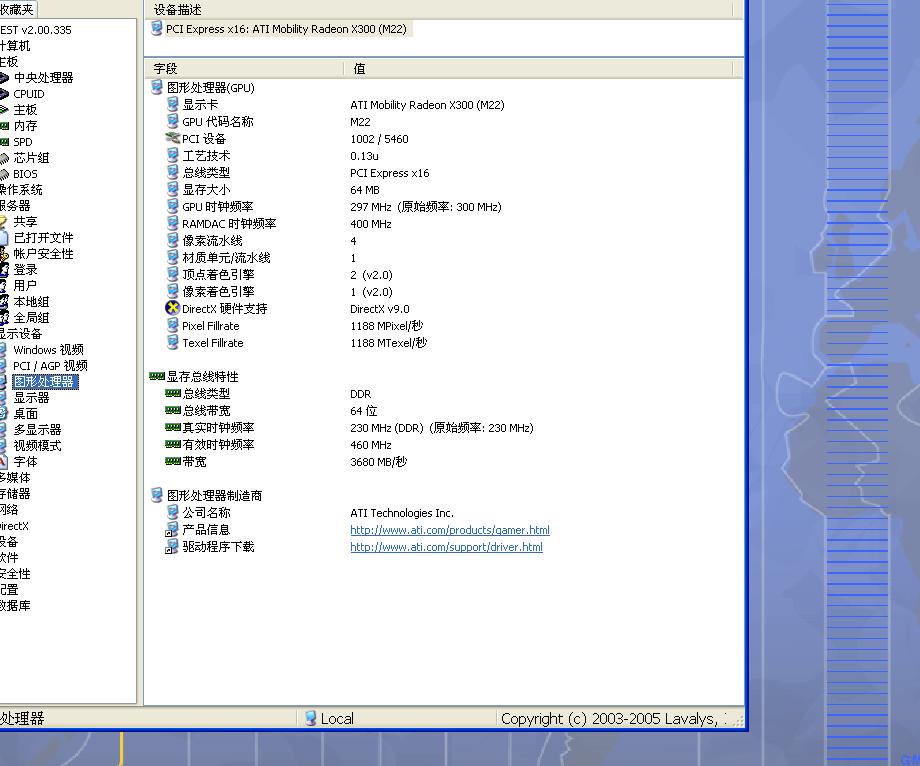
Task: Click the 产品信息 link icon
Action: pyautogui.click(x=171, y=530)
